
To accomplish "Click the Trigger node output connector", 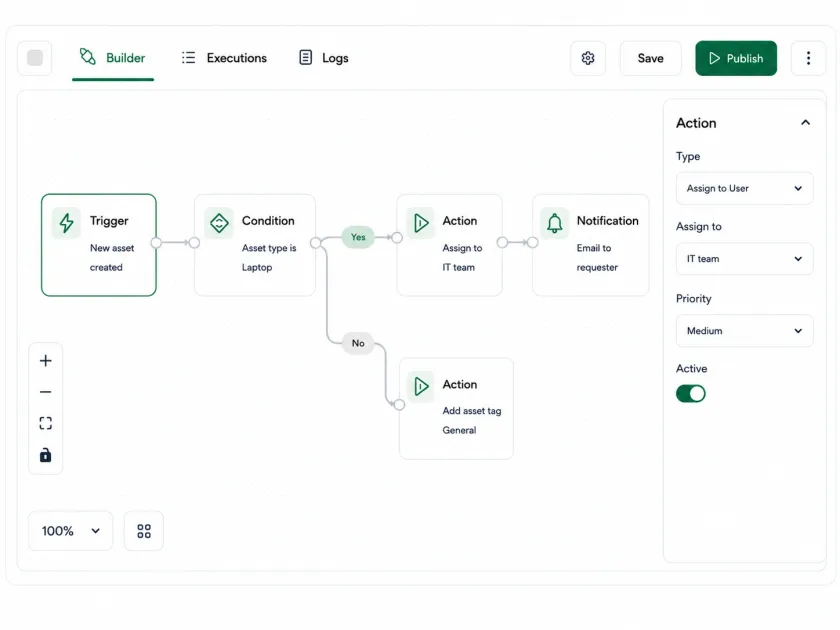I will coord(156,243).
